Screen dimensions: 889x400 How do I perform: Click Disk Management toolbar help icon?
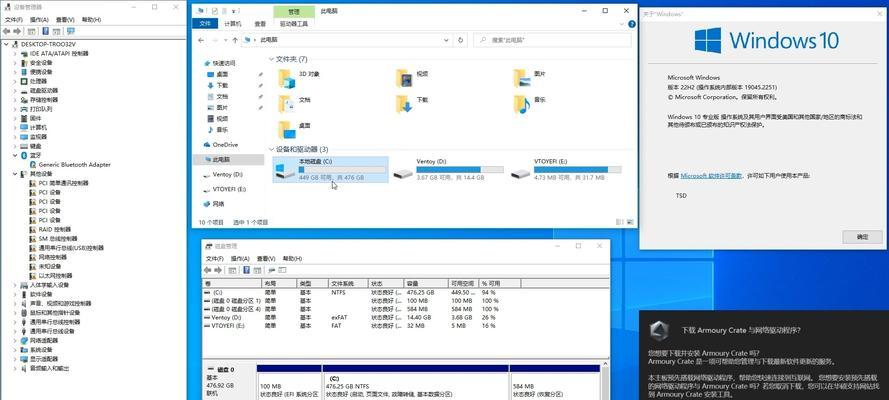[247, 270]
